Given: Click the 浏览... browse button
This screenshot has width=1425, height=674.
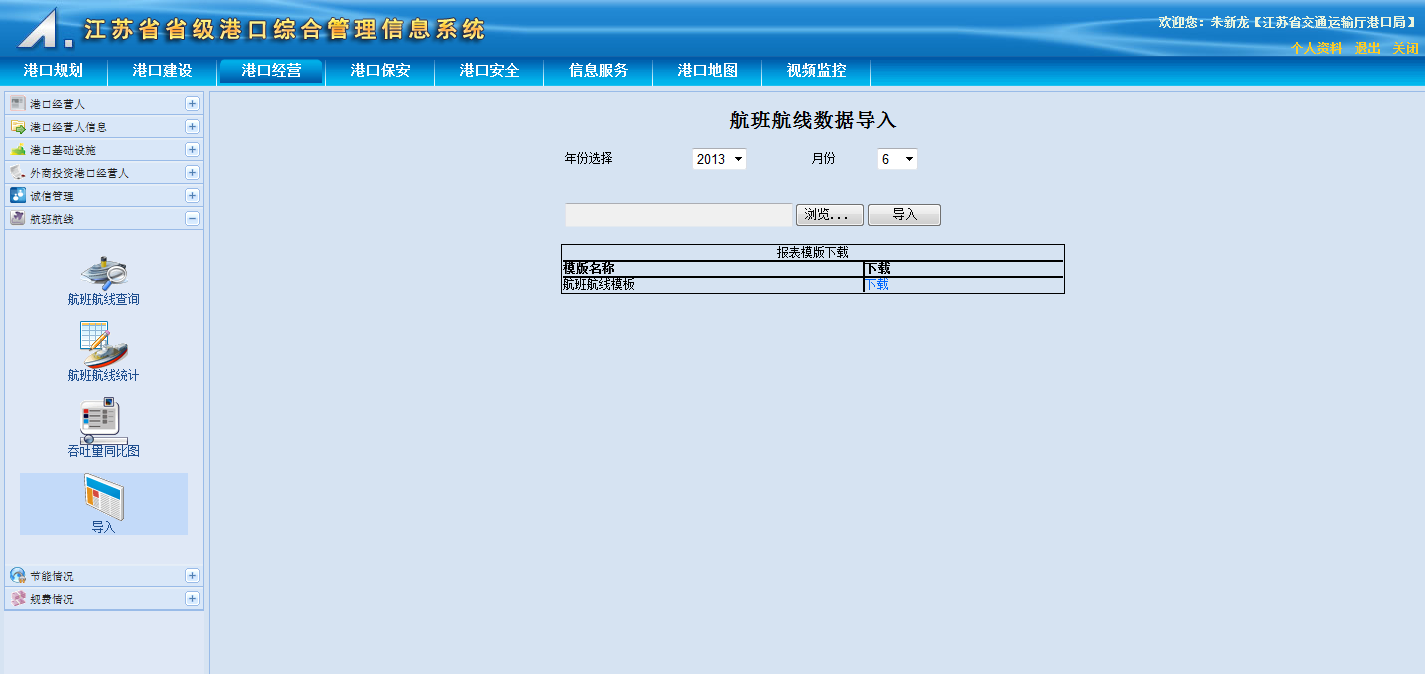Looking at the screenshot, I should point(829,215).
